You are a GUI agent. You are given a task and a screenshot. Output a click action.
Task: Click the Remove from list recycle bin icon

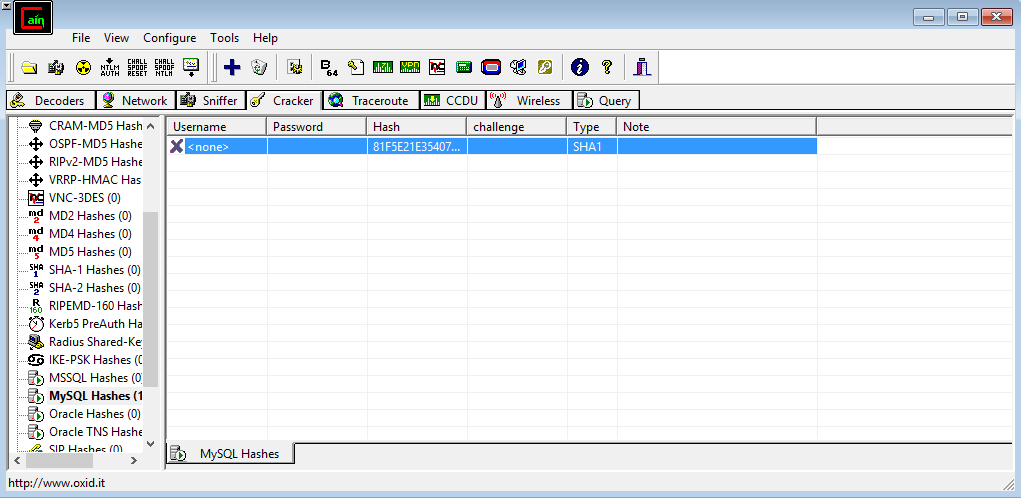pos(259,67)
